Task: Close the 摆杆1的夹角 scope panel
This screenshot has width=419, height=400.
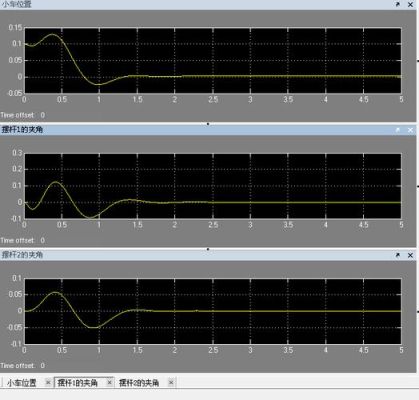Action: 410,130
